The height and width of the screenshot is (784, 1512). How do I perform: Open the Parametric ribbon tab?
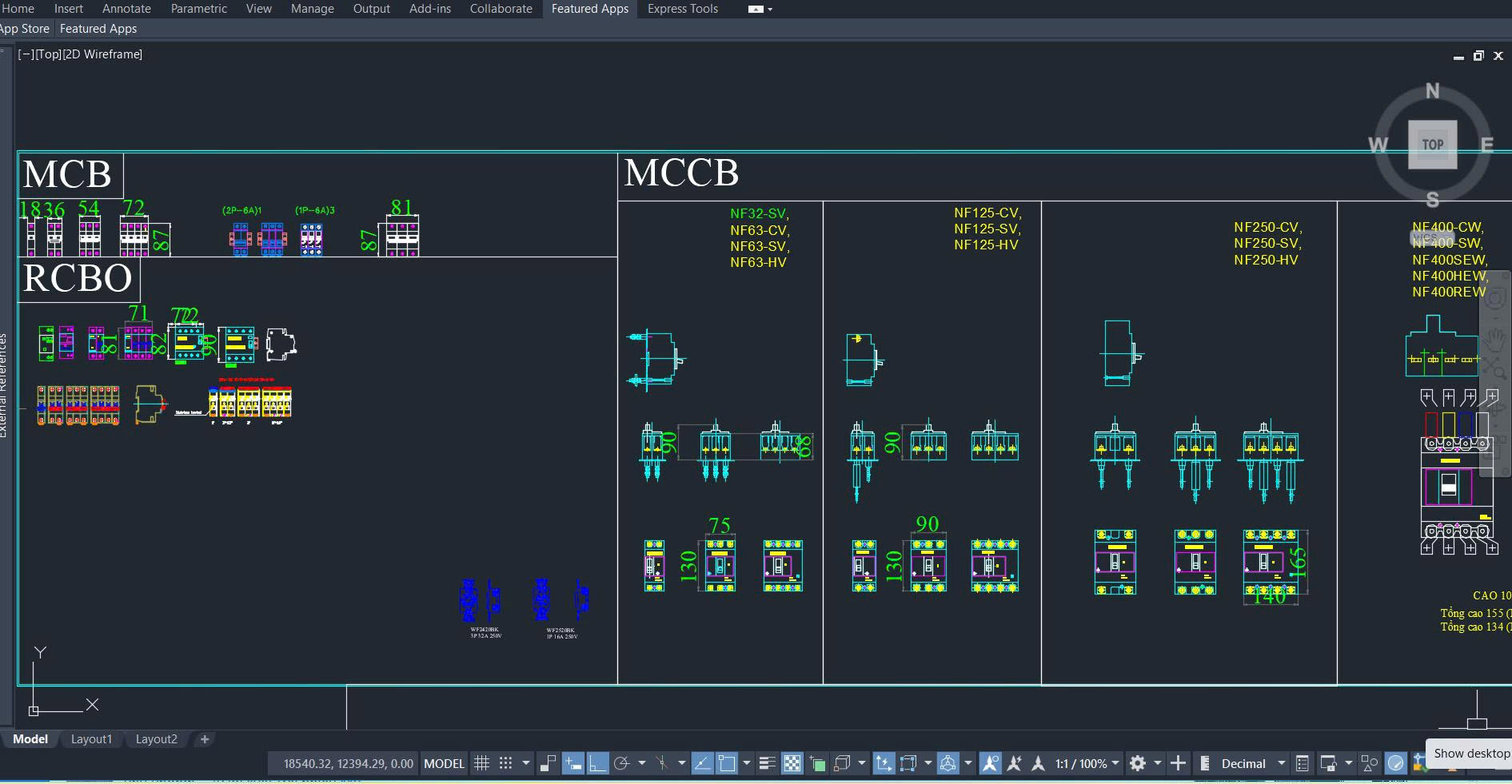[x=198, y=9]
